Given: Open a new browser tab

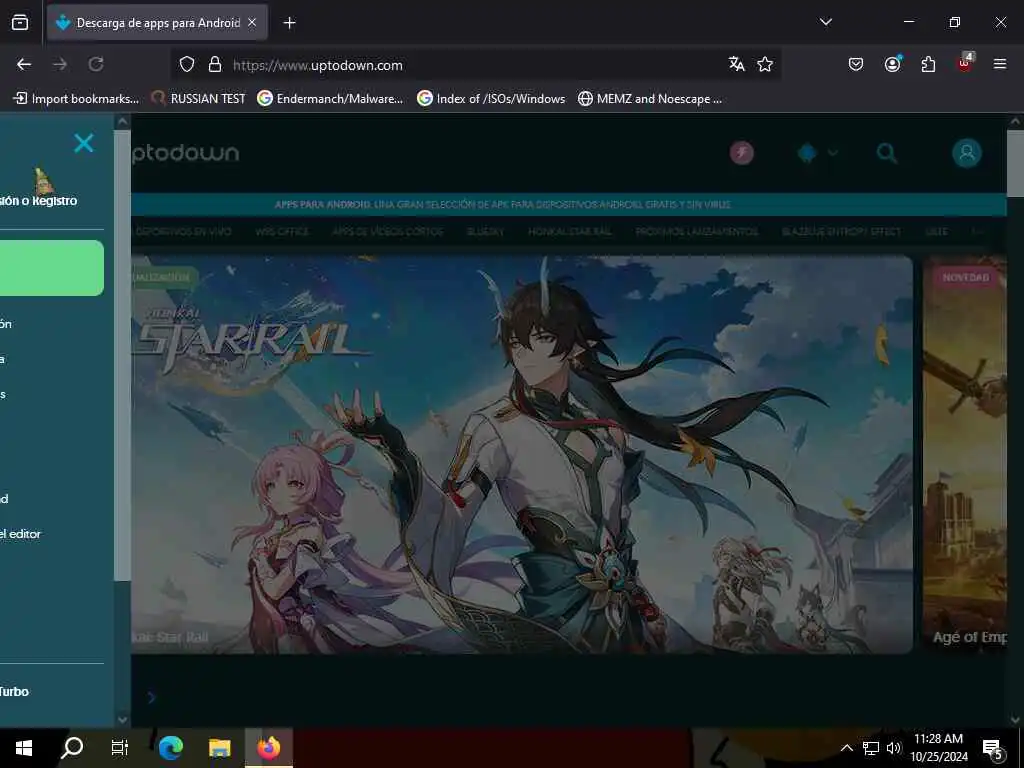Looking at the screenshot, I should 289,23.
